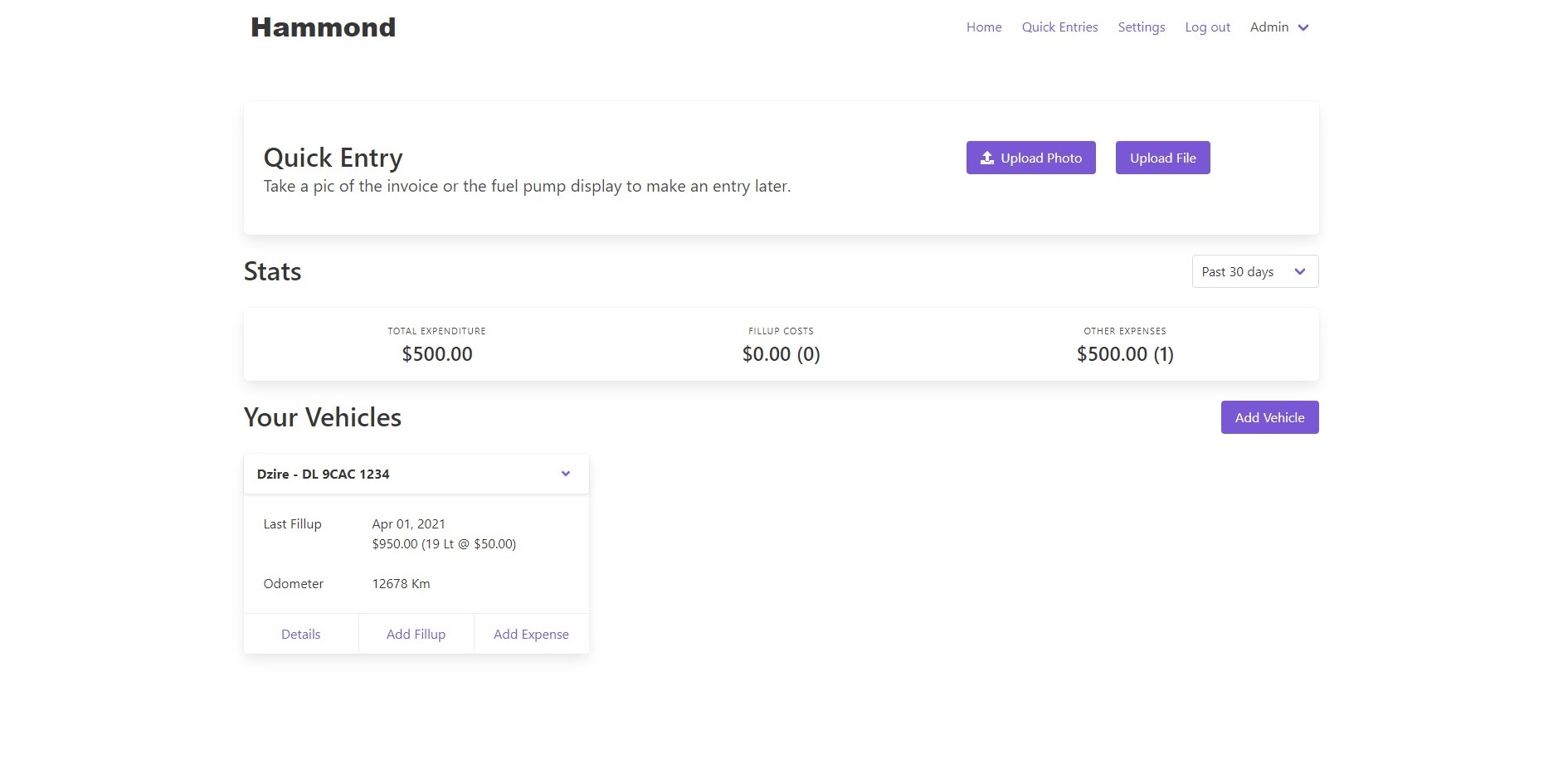This screenshot has height=769, width=1568.
Task: Add a fillup for the Dzire
Action: 416,633
